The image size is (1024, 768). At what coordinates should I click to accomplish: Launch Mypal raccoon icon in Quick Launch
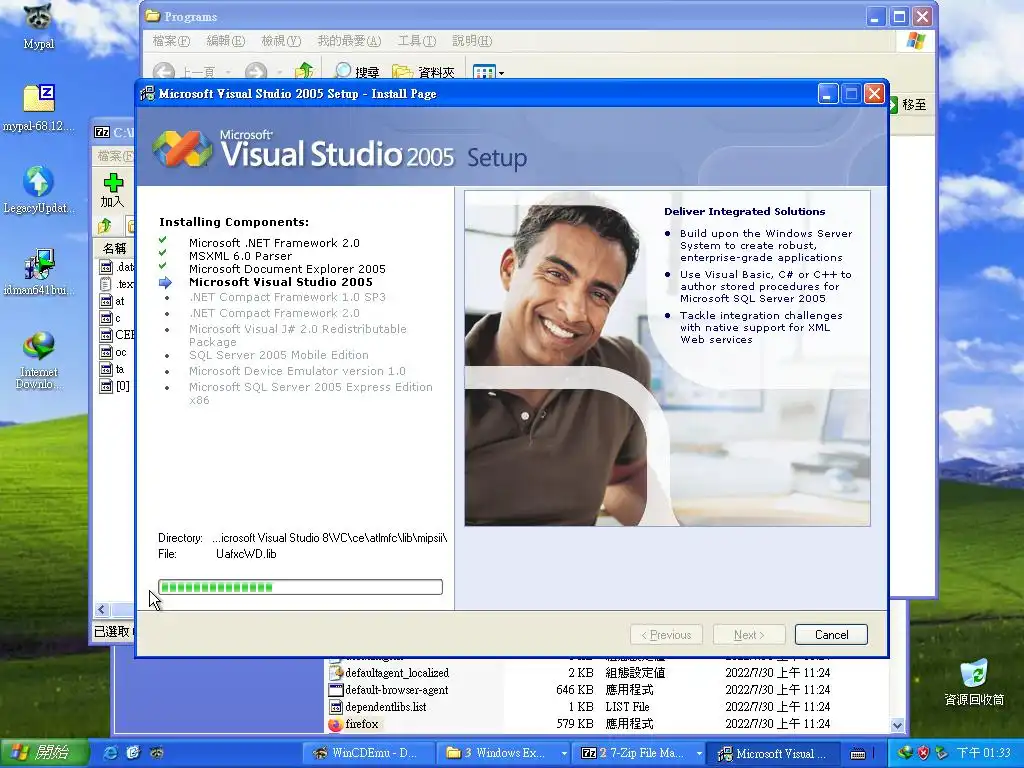pos(157,753)
